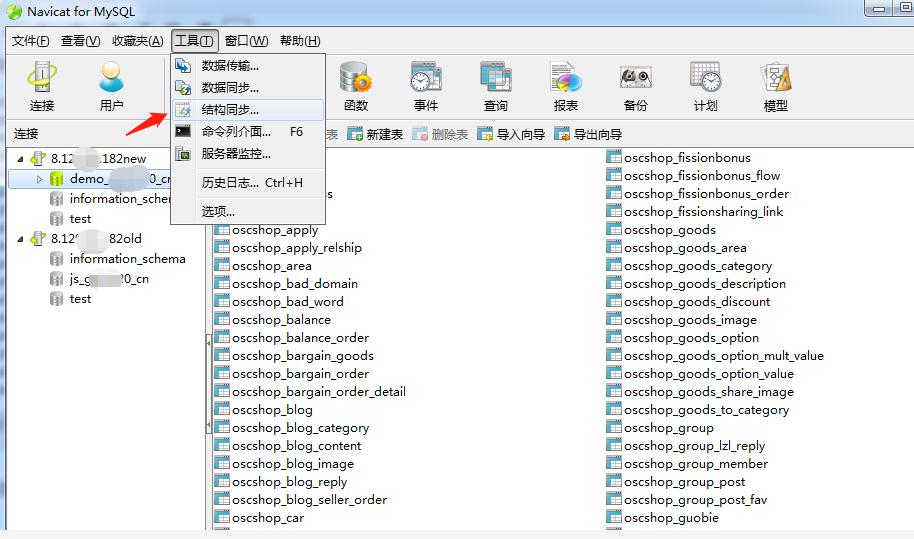The width and height of the screenshot is (914, 539).
Task: Open 历史日志 history log menu entry
Action: click(248, 182)
